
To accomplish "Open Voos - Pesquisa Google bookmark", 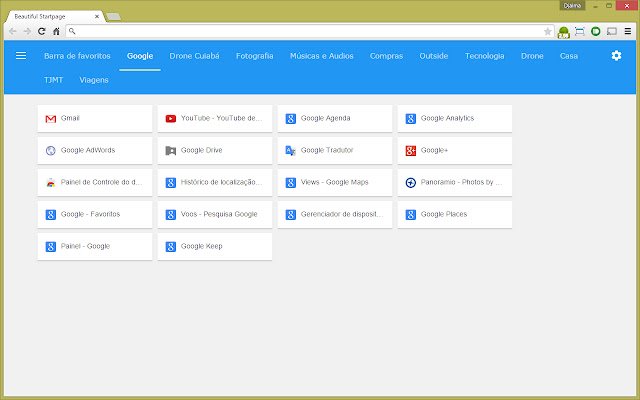I will (215, 214).
